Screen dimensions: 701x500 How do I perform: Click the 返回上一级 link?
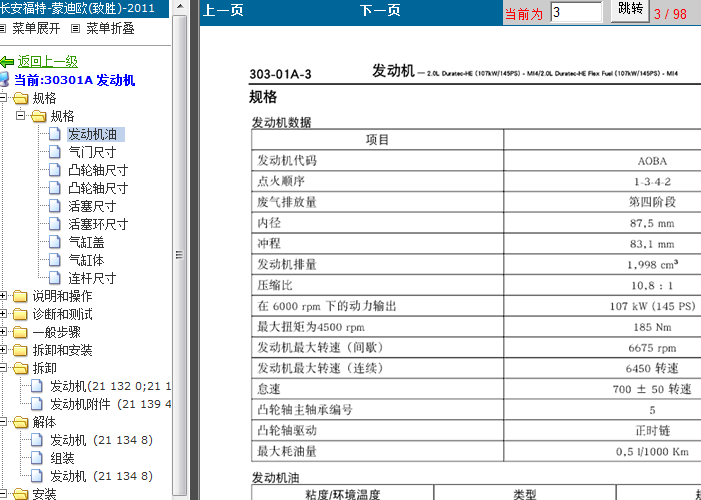(48, 62)
